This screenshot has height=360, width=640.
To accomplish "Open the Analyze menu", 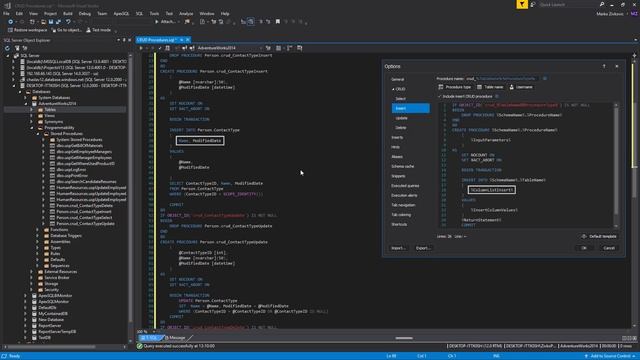I will (x=186, y=13).
